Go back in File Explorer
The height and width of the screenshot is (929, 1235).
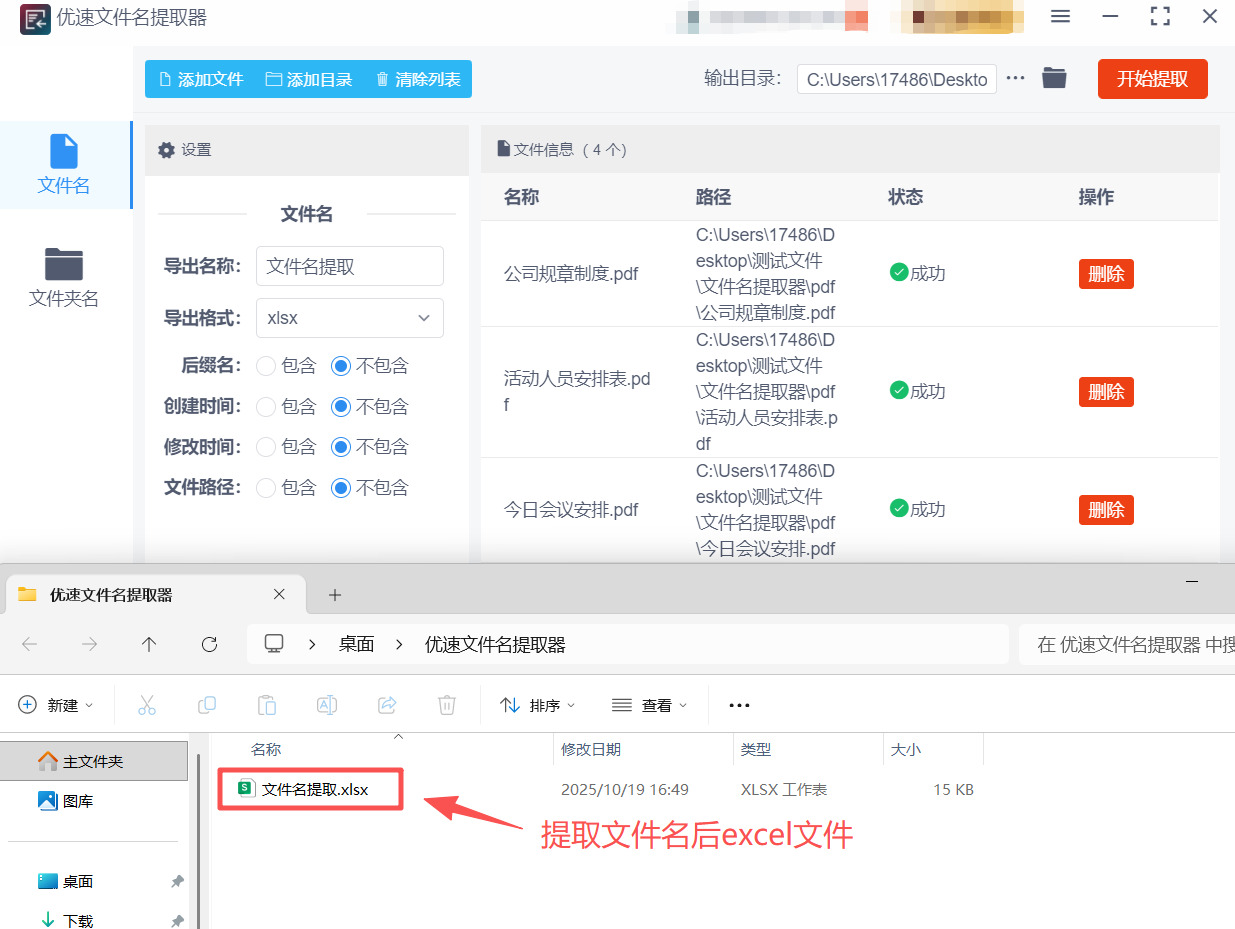[x=30, y=645]
